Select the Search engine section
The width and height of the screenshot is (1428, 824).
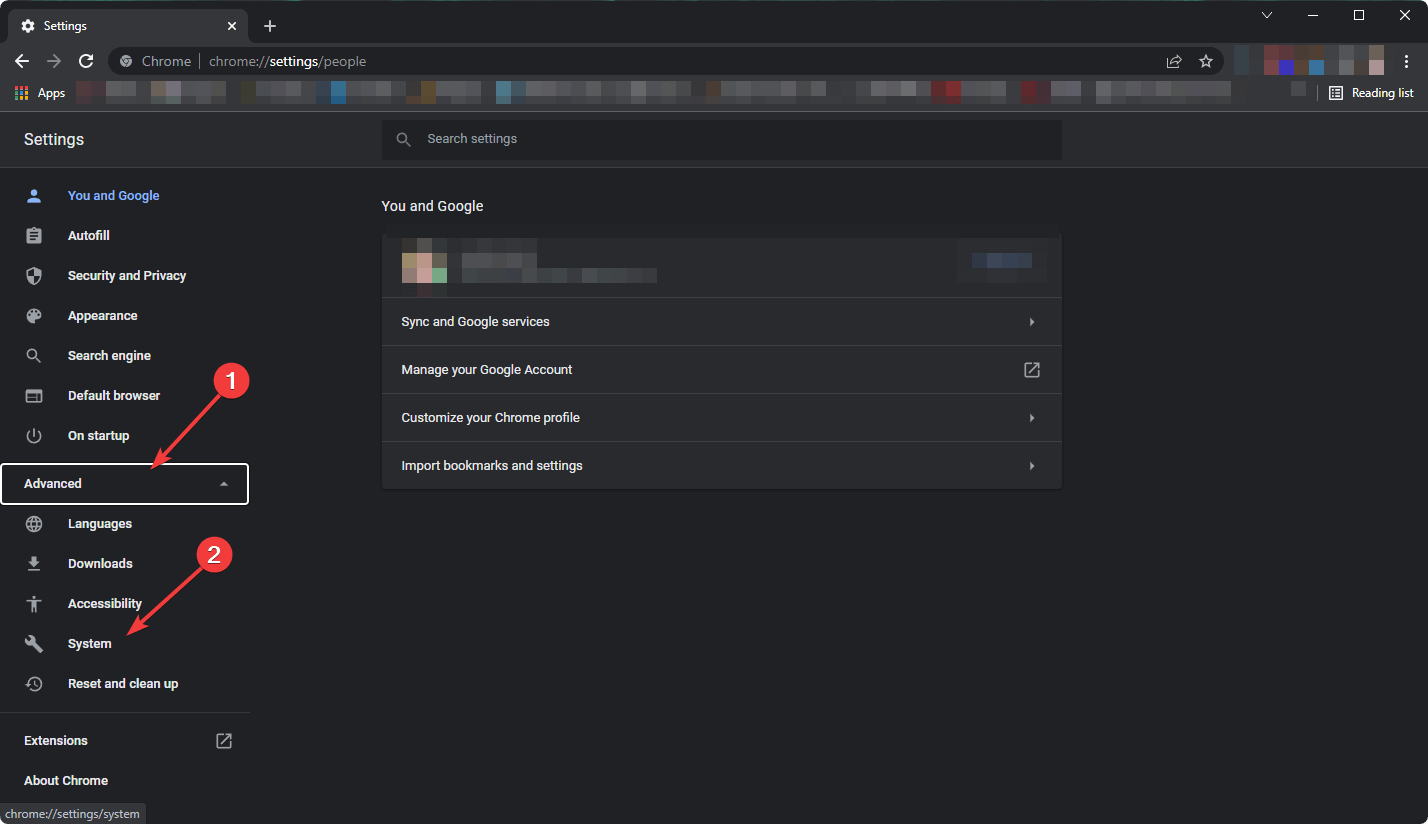click(x=110, y=356)
